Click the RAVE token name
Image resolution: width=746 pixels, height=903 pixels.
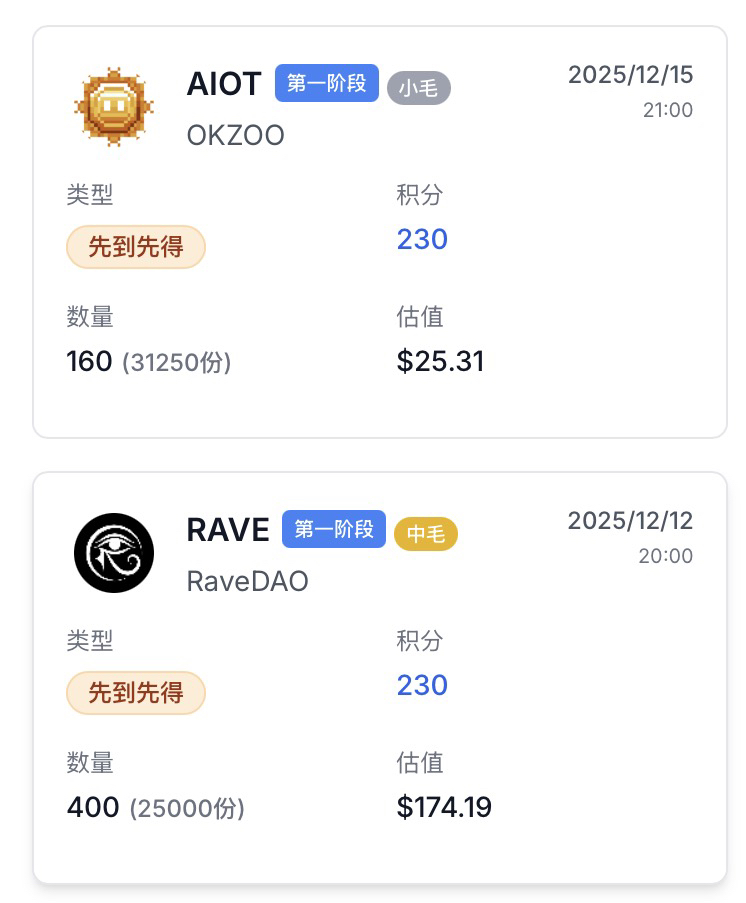228,530
